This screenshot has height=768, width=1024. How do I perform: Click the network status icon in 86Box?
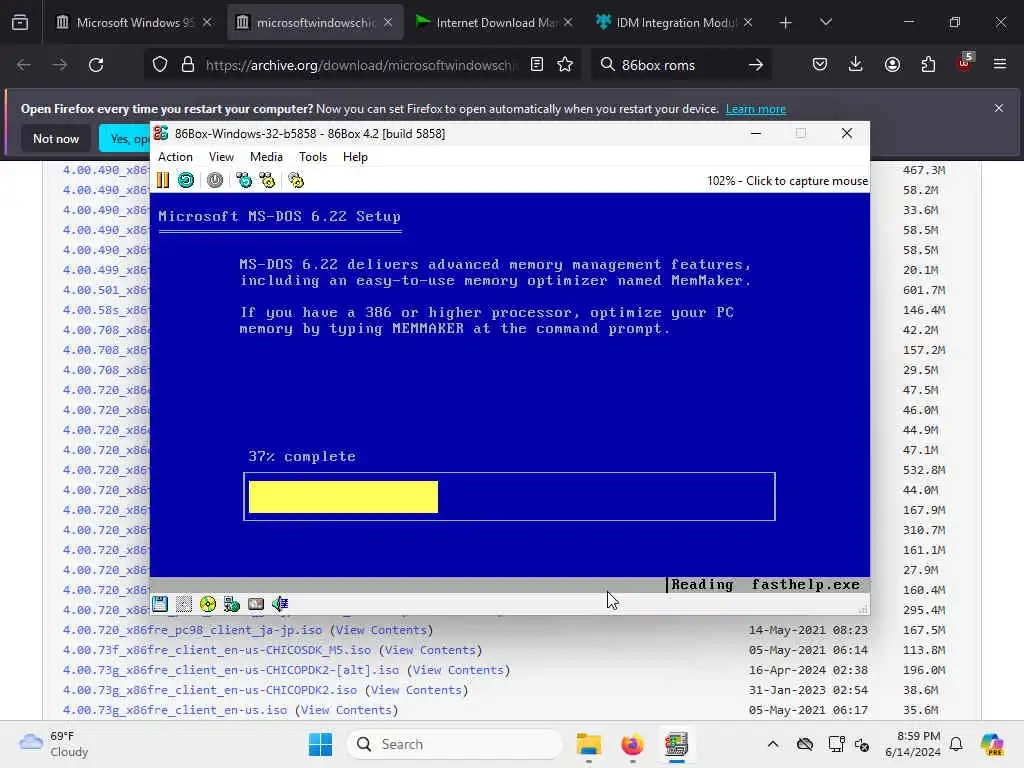pos(232,604)
